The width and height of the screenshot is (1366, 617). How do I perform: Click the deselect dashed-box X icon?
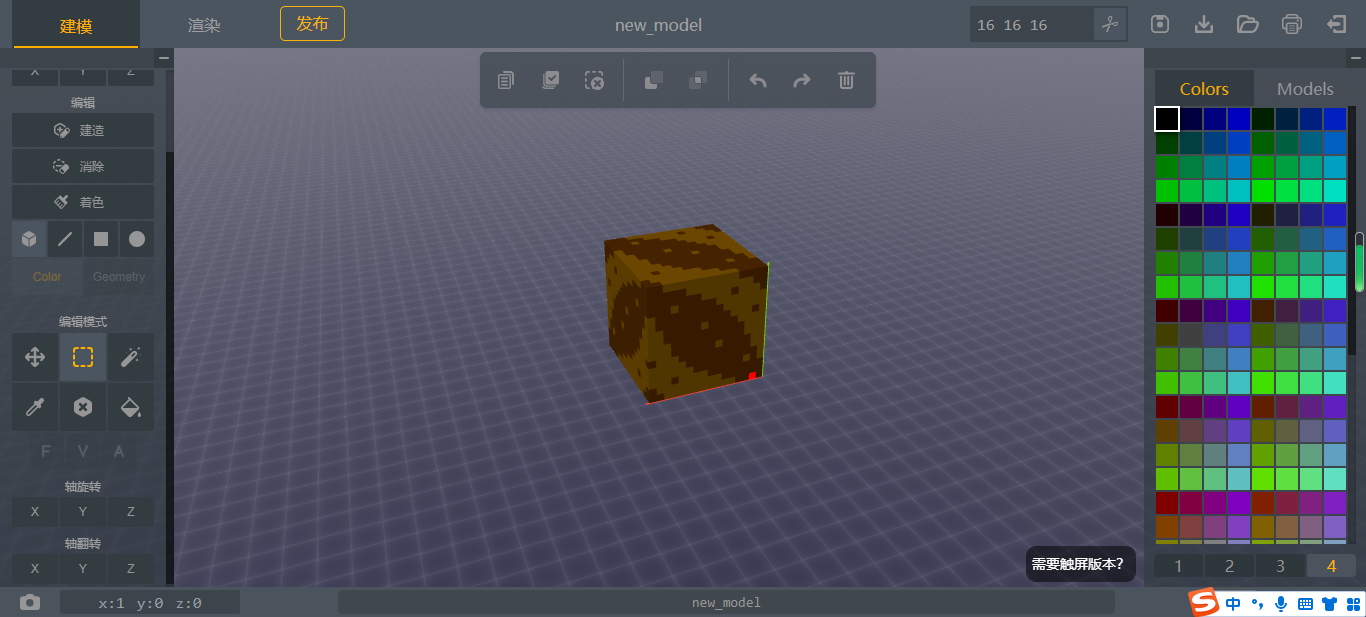(x=594, y=80)
